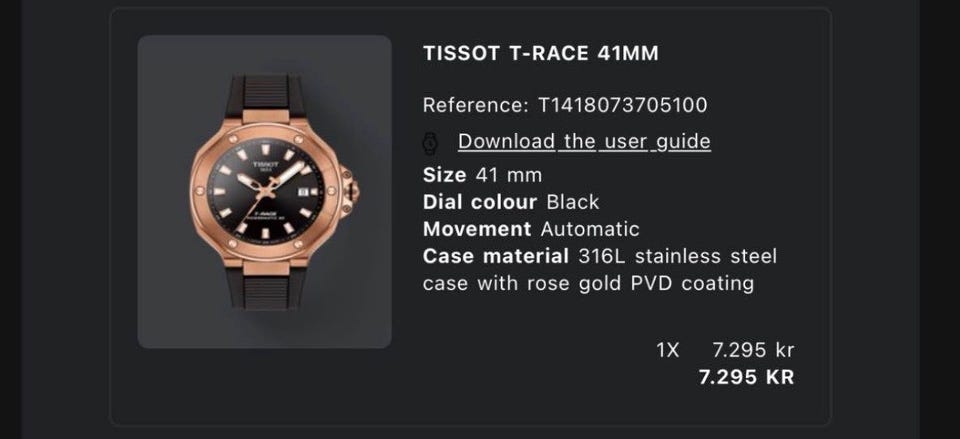Click the Case material description text
Image resolution: width=960 pixels, height=439 pixels.
pyautogui.click(x=599, y=270)
